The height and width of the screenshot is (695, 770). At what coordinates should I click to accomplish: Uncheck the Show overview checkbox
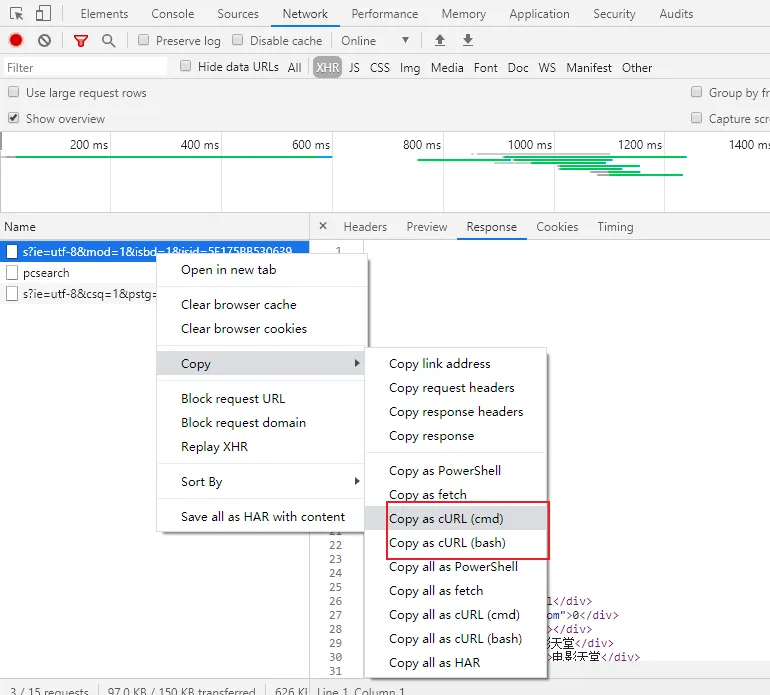(x=14, y=118)
